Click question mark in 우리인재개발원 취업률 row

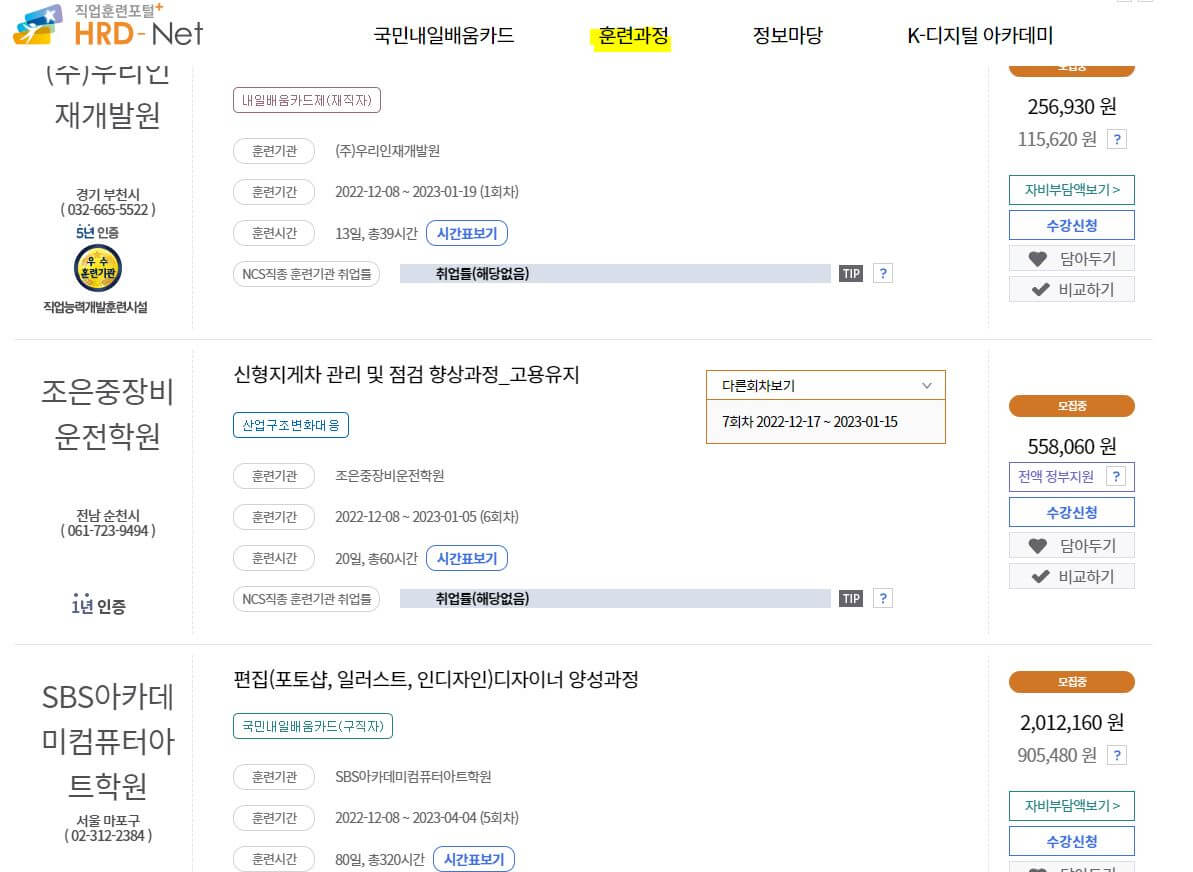coord(883,274)
